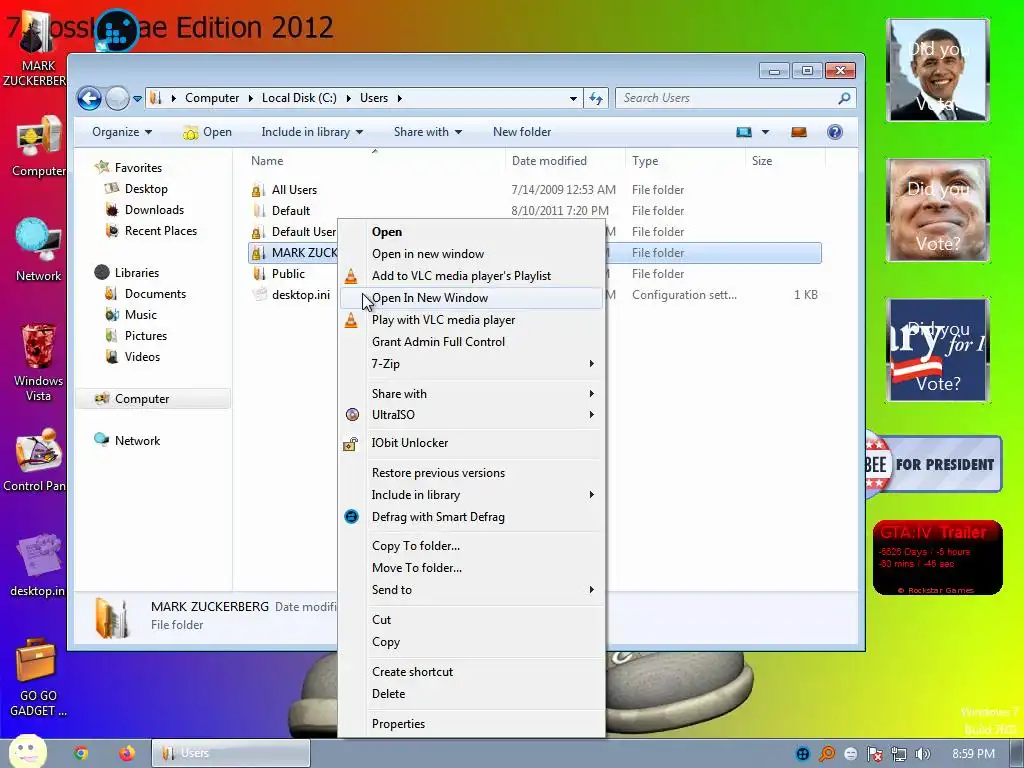Viewport: 1024px width, 768px height.
Task: Click the Control Panel desktop icon
Action: [x=36, y=460]
